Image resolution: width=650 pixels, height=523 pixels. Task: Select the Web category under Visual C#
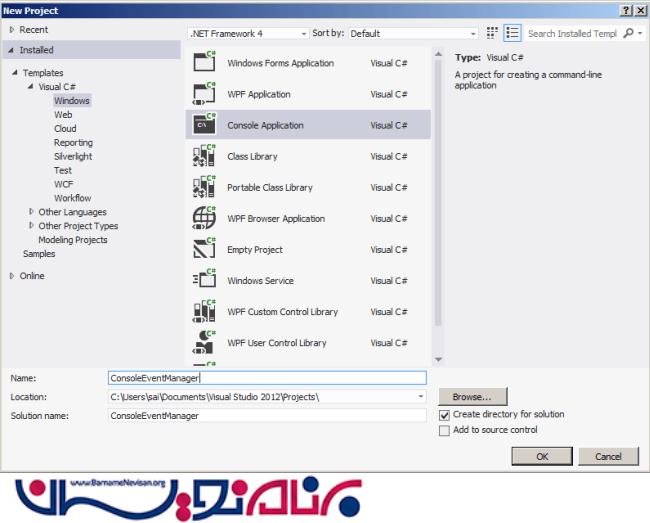point(63,115)
